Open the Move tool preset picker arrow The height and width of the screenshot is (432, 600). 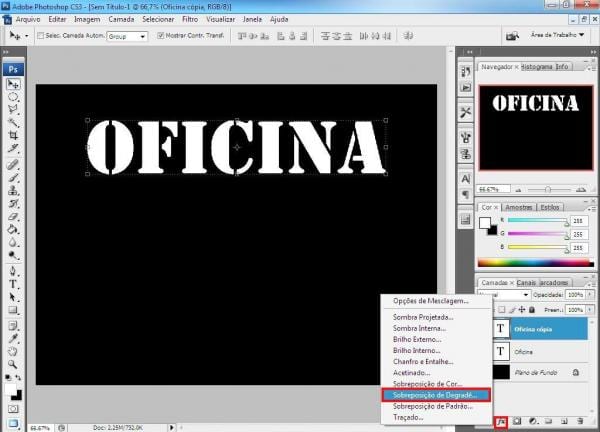[27, 36]
